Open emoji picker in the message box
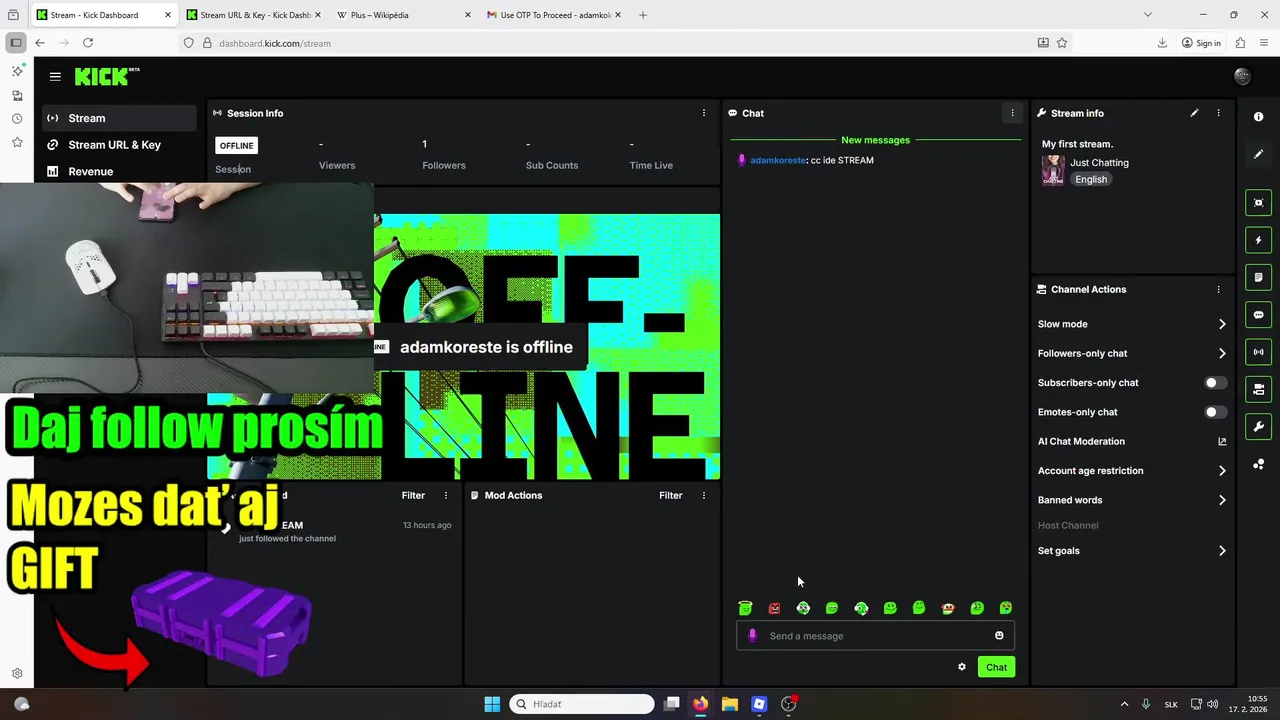Screen dimensions: 1280x720 pos(999,636)
